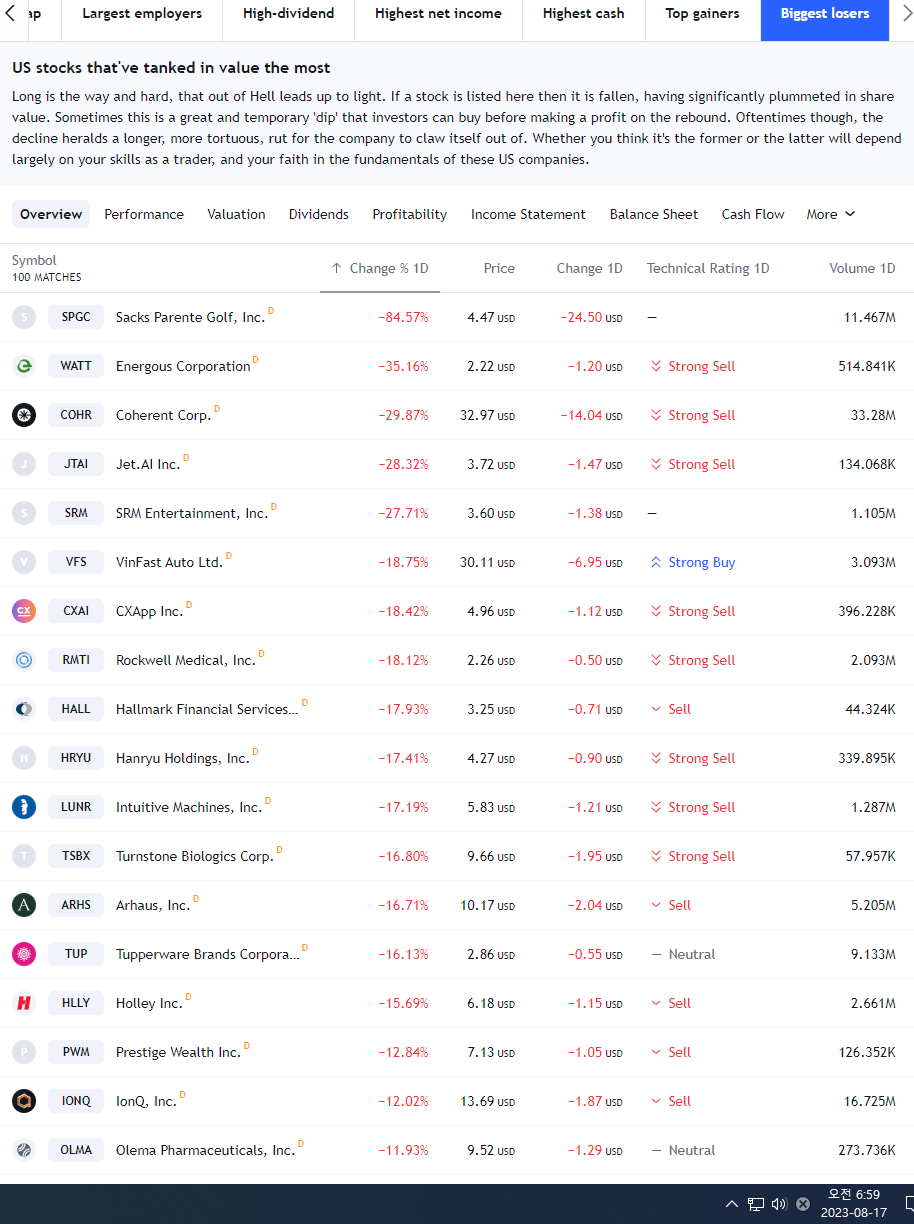
Task: Open the WATT ticker link
Action: click(76, 366)
